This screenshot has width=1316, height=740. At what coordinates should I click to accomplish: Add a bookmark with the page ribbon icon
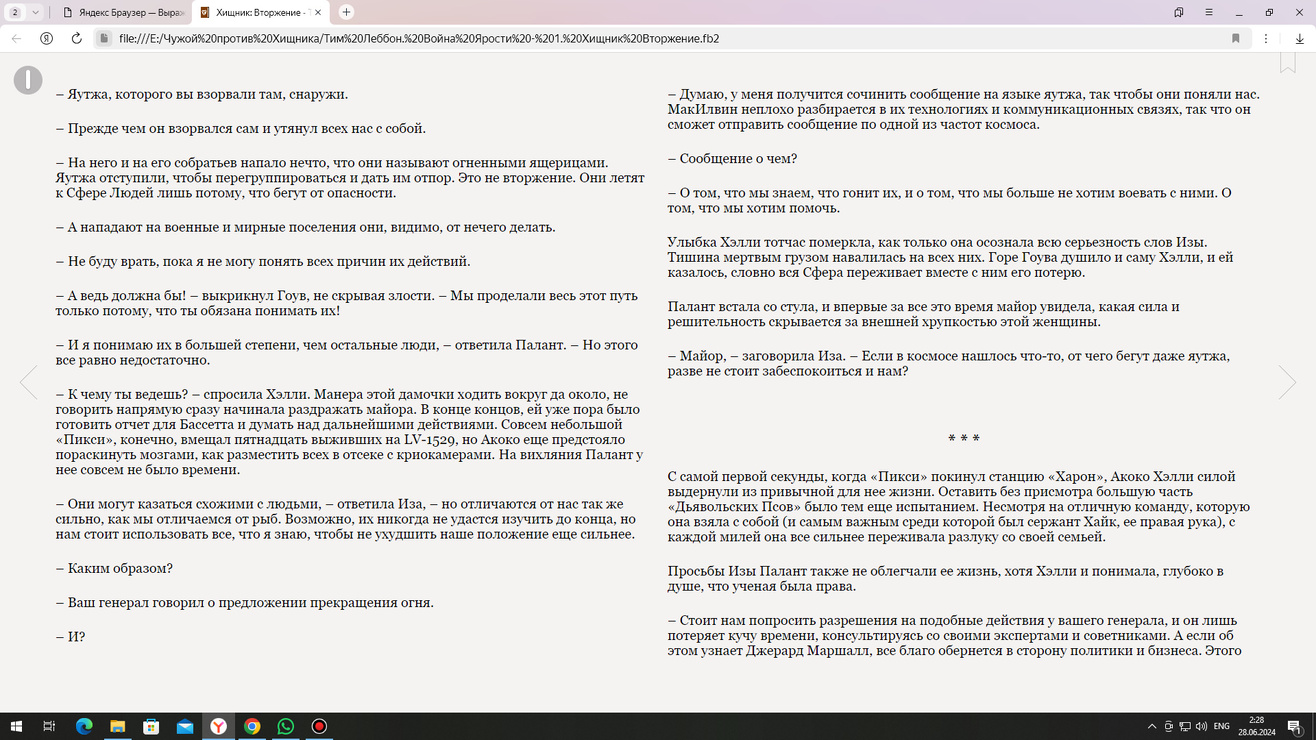pyautogui.click(x=1288, y=62)
